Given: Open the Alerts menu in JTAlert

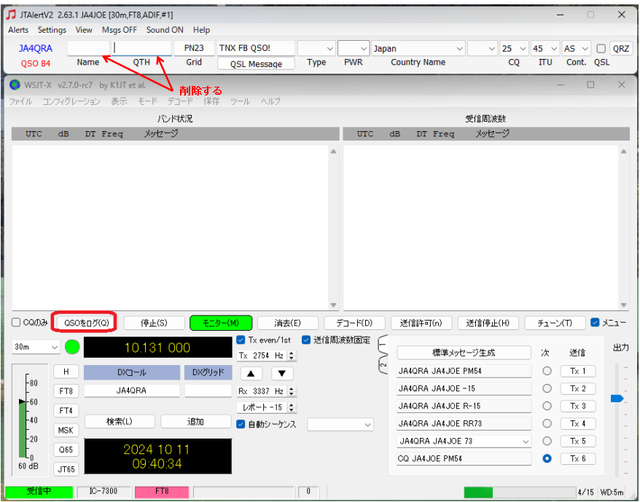Looking at the screenshot, I should point(18,30).
